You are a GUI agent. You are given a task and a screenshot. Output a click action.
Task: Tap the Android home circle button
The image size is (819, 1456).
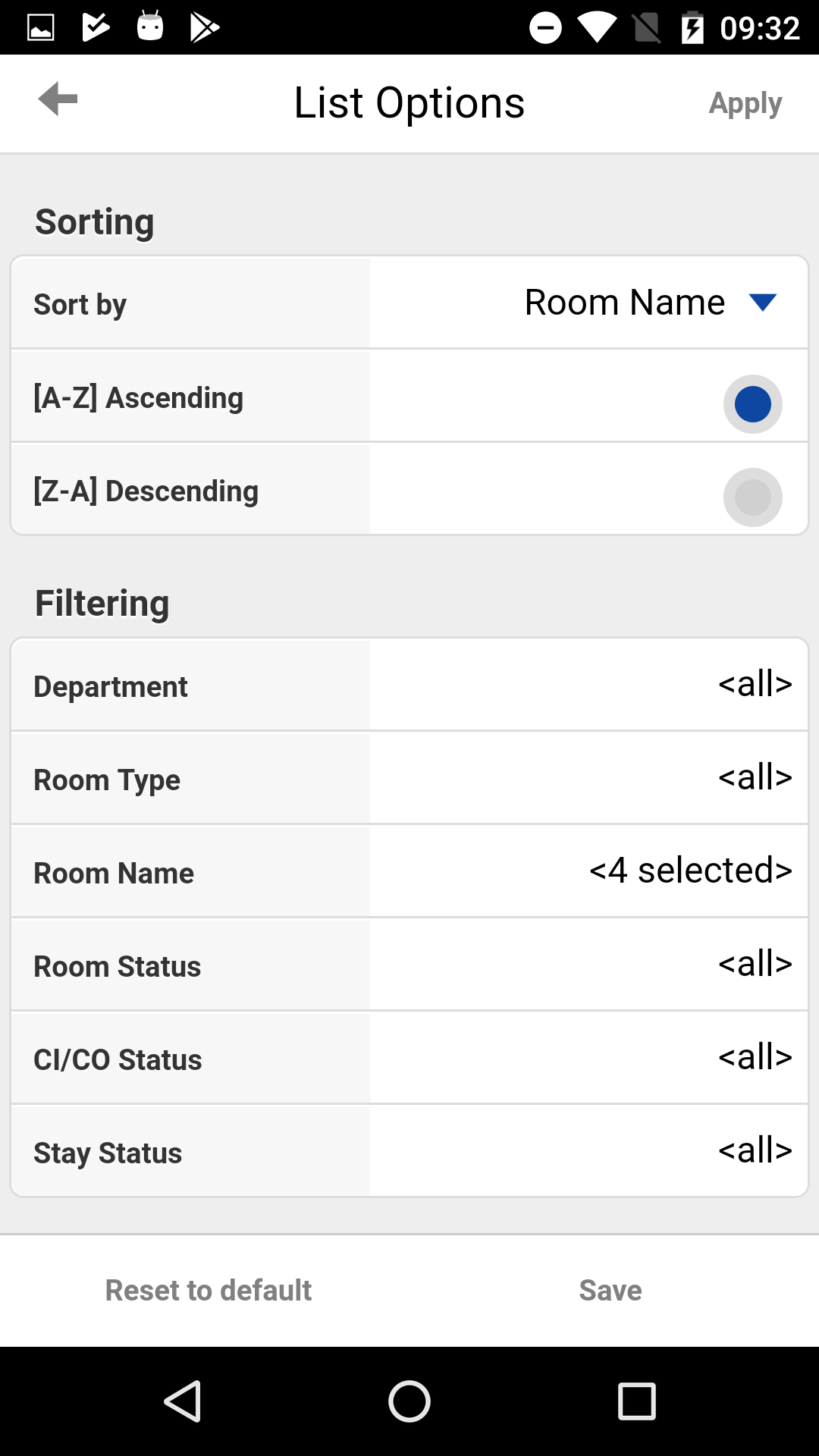pos(409,1401)
